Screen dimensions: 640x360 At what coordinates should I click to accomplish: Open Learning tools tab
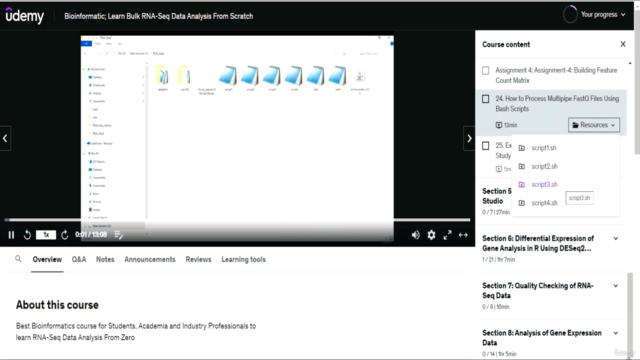pyautogui.click(x=243, y=259)
